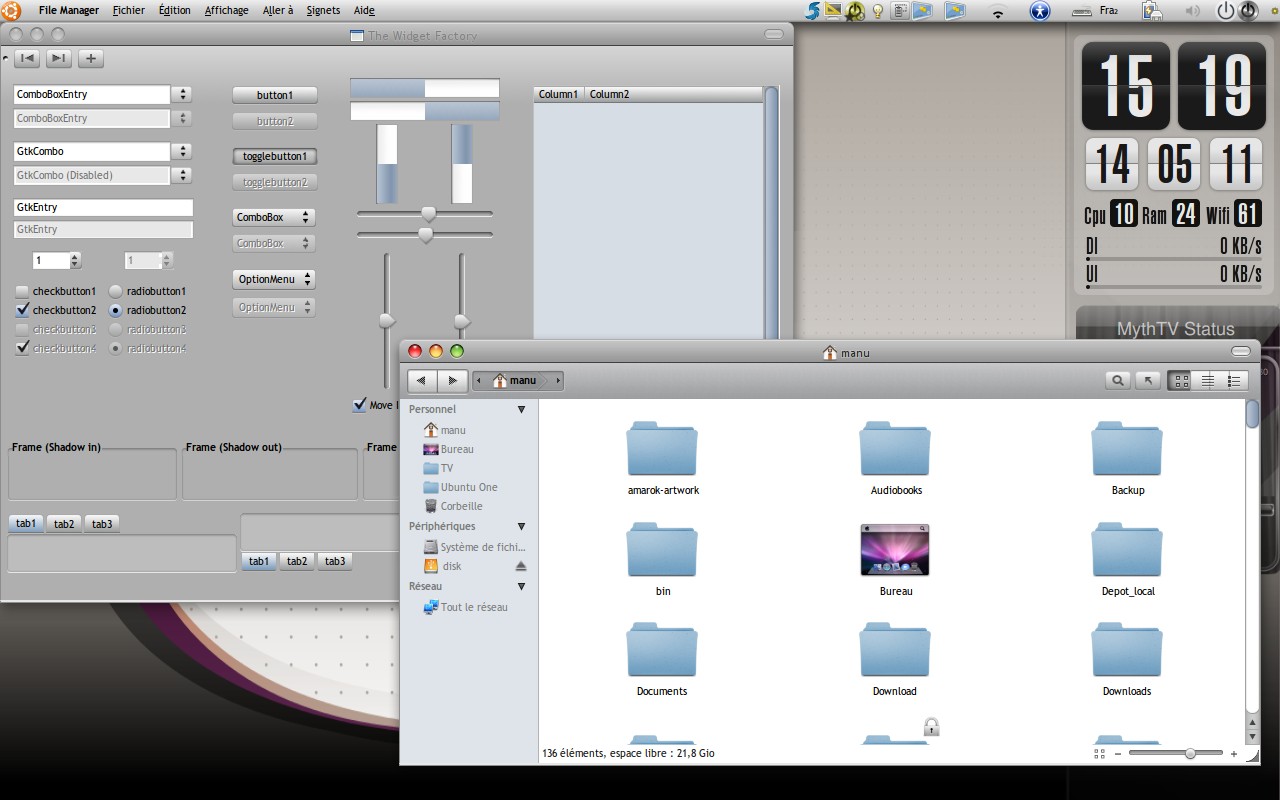Click the zoom slider in file manager status bar

(x=1176, y=753)
